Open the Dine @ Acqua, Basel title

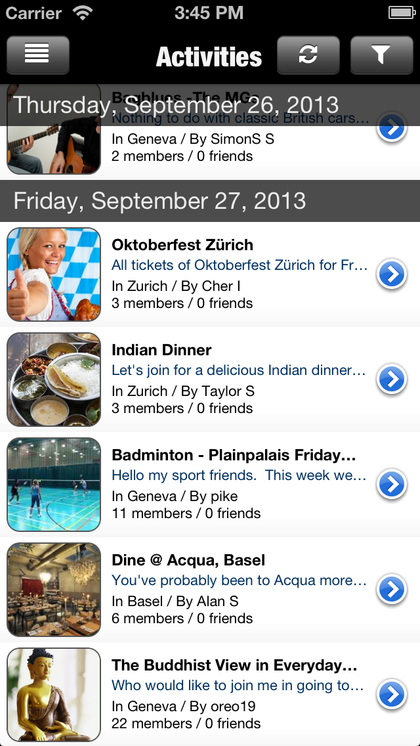click(x=188, y=560)
